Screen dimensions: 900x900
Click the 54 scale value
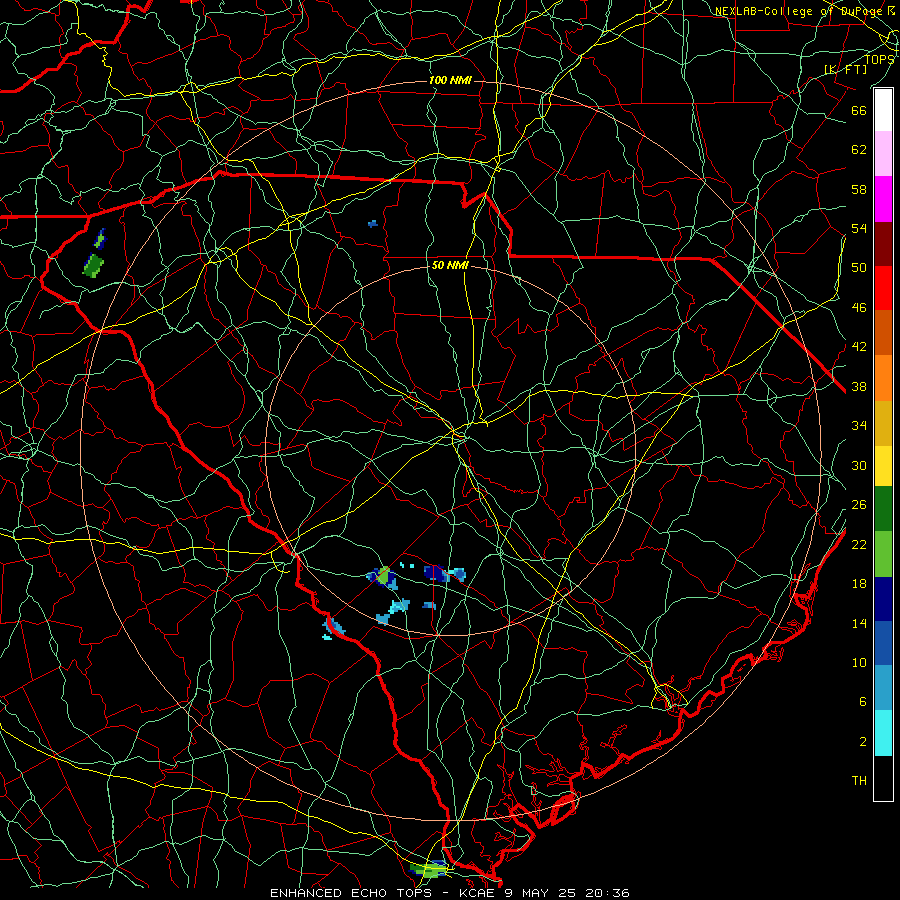[x=859, y=228]
